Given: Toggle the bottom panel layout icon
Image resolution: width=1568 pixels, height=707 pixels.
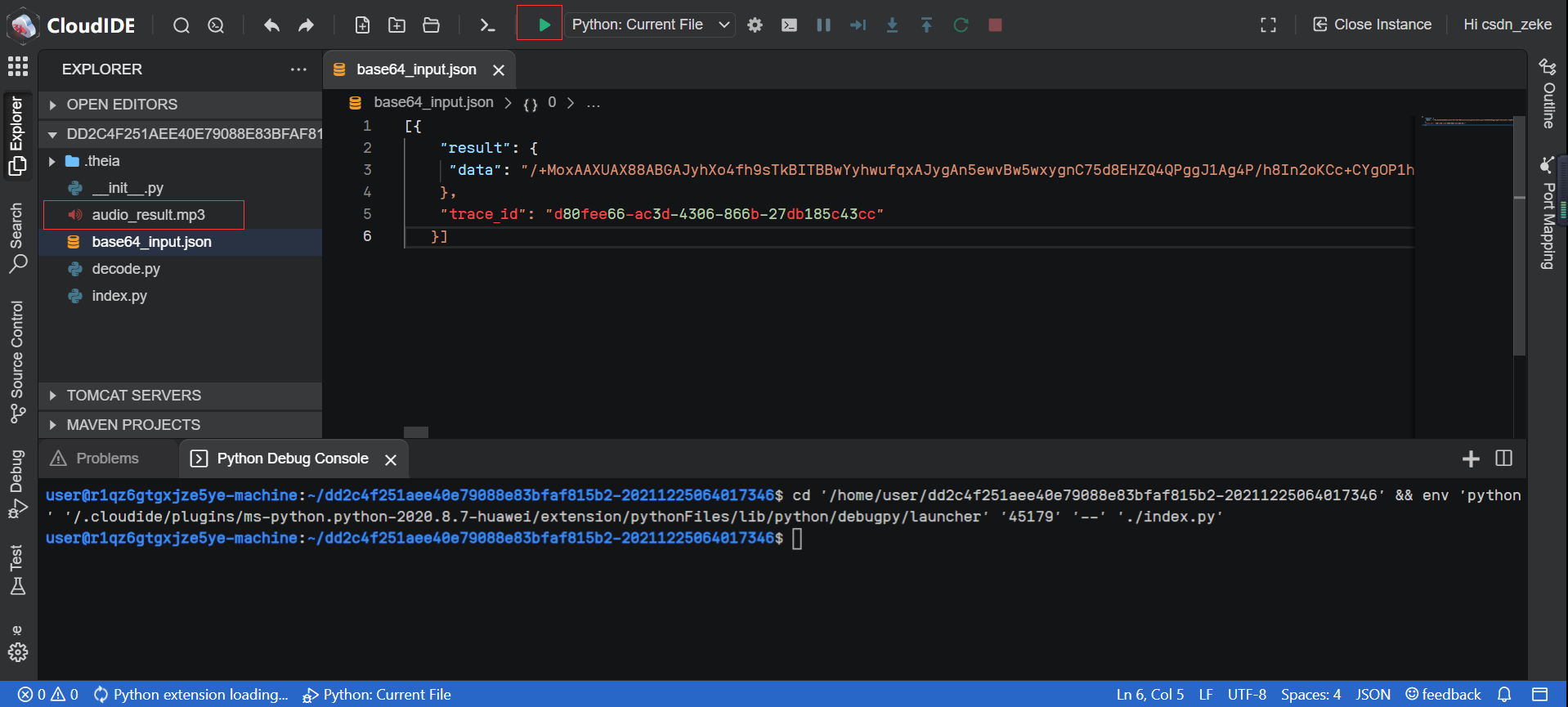Looking at the screenshot, I should point(1539,694).
